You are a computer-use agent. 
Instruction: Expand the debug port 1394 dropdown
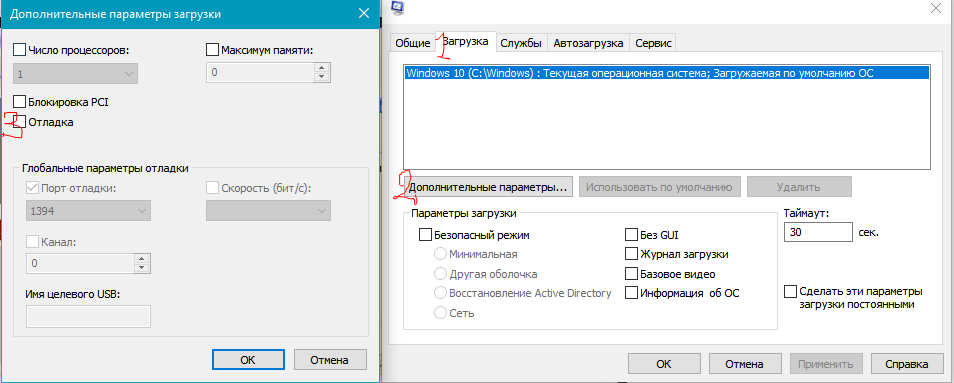[89, 210]
